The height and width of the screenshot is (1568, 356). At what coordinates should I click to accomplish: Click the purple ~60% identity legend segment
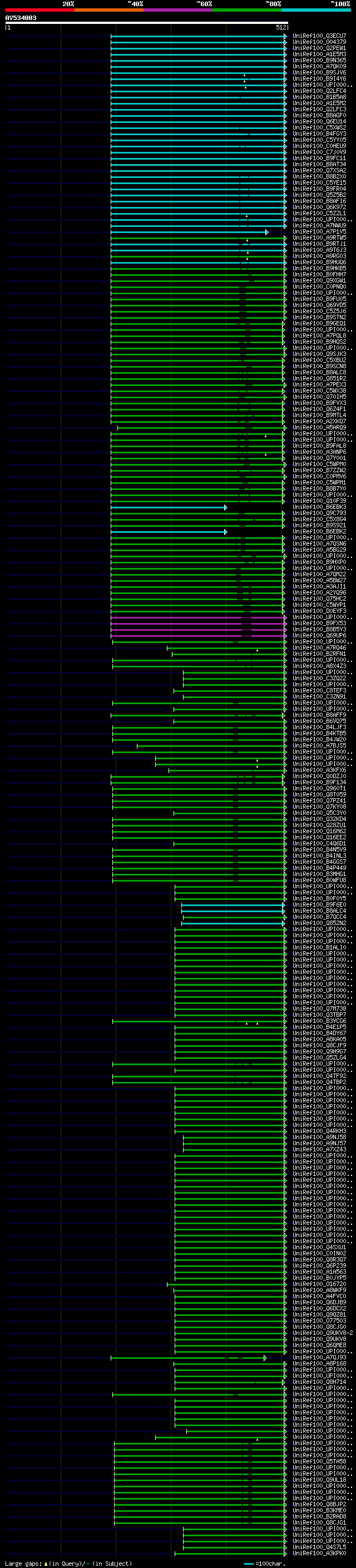(x=179, y=10)
